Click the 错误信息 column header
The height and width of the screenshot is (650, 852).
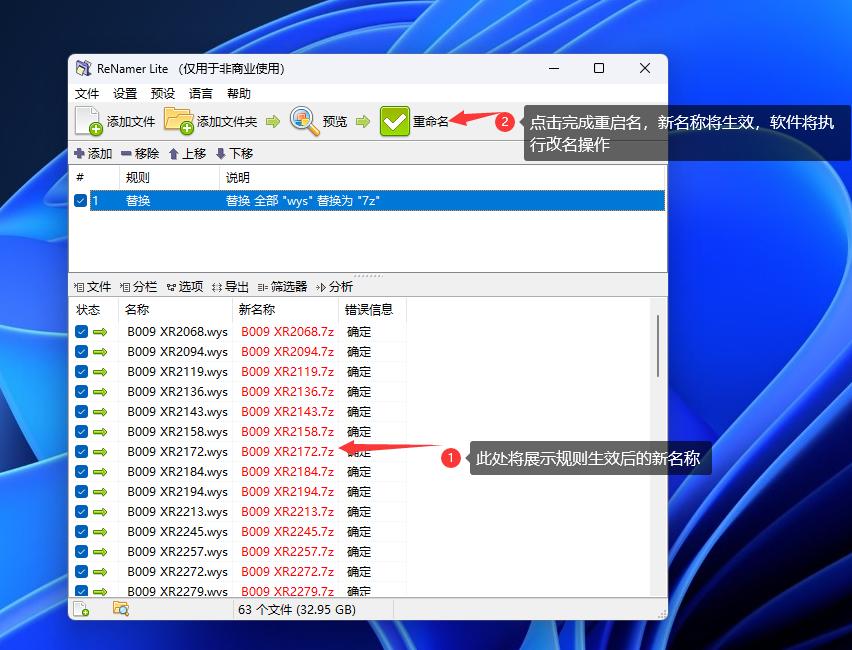pos(372,310)
